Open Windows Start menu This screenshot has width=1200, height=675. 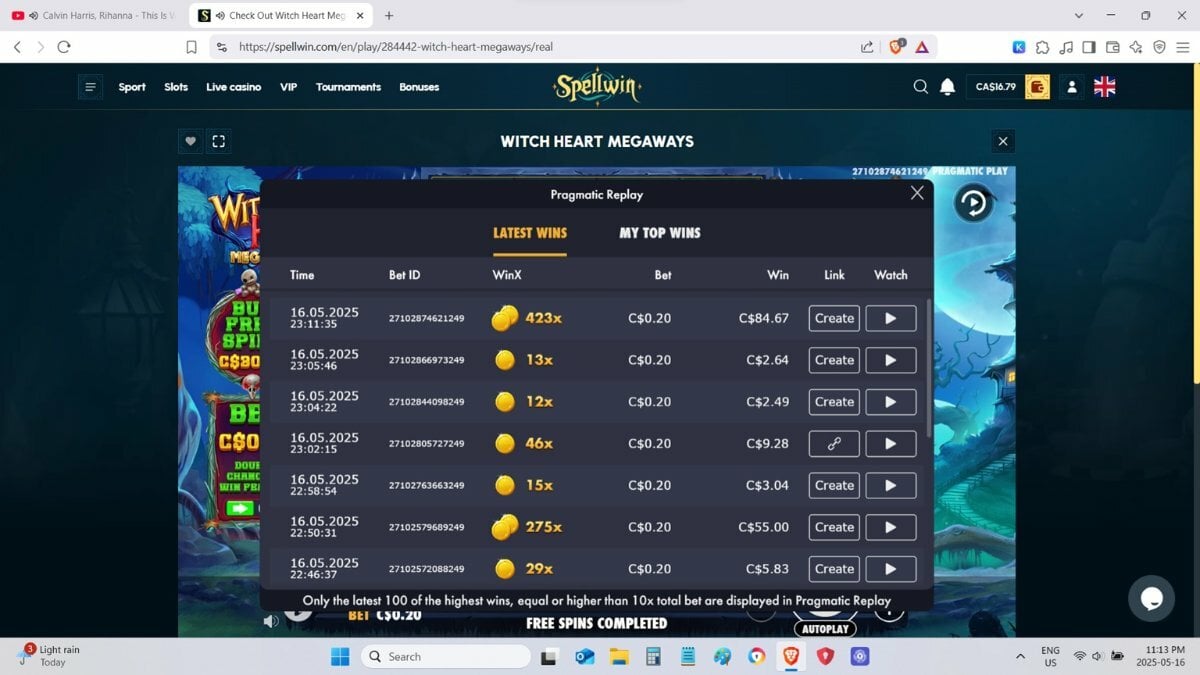pyautogui.click(x=340, y=656)
